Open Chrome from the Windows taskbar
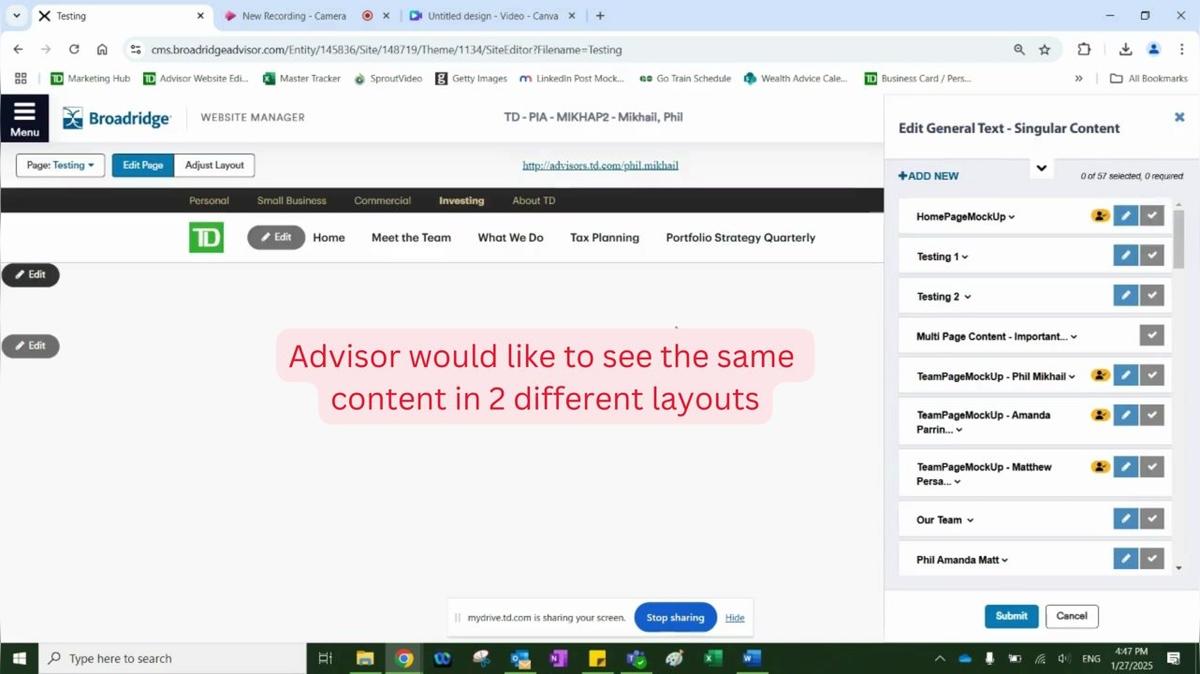The height and width of the screenshot is (674, 1200). (x=404, y=658)
